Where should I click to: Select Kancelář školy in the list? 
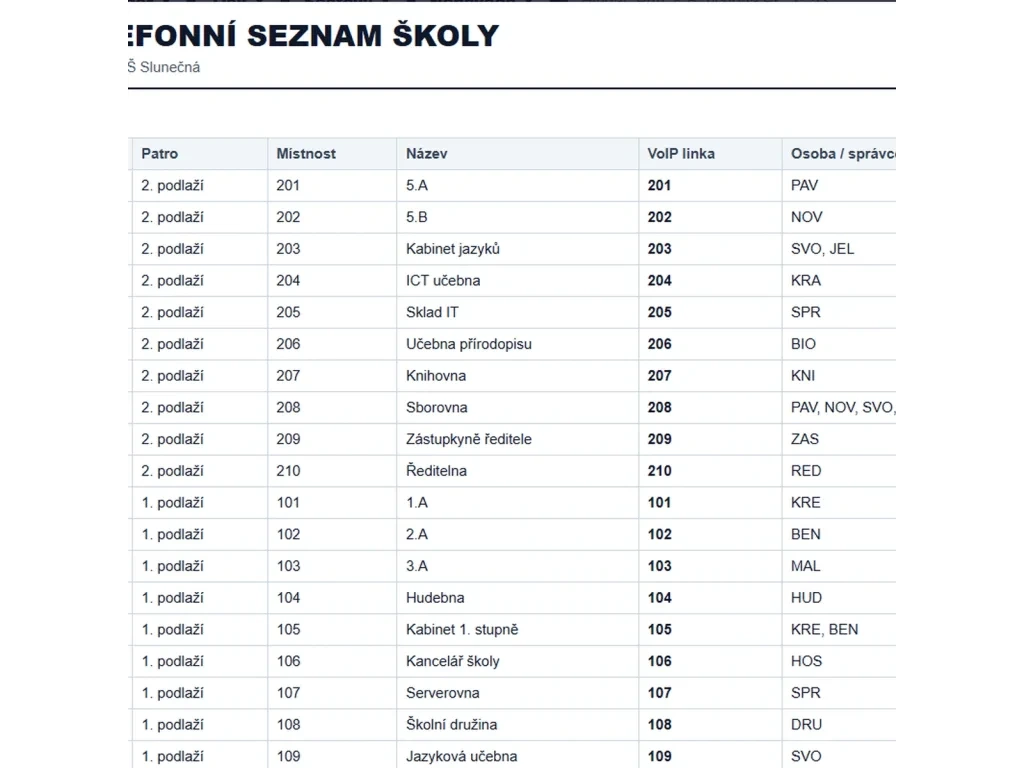[453, 662]
